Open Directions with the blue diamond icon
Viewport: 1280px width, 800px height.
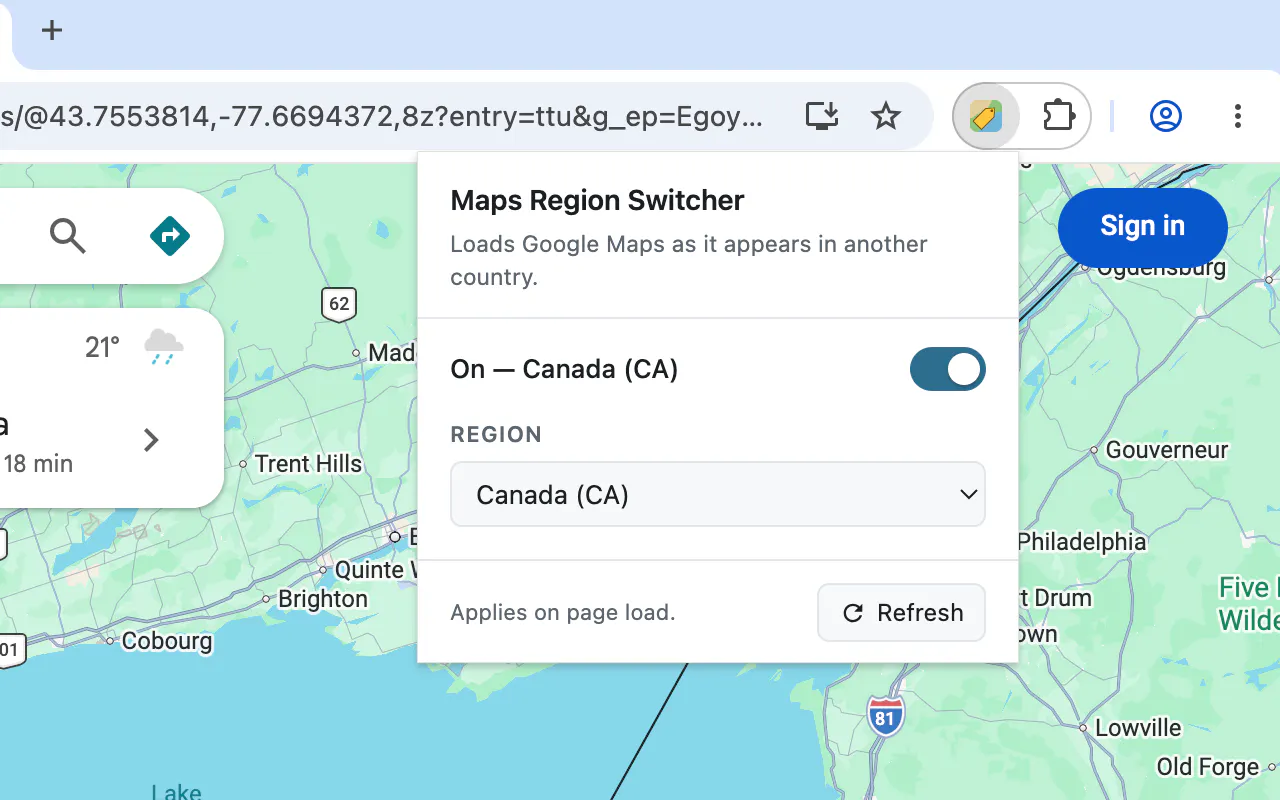[170, 236]
